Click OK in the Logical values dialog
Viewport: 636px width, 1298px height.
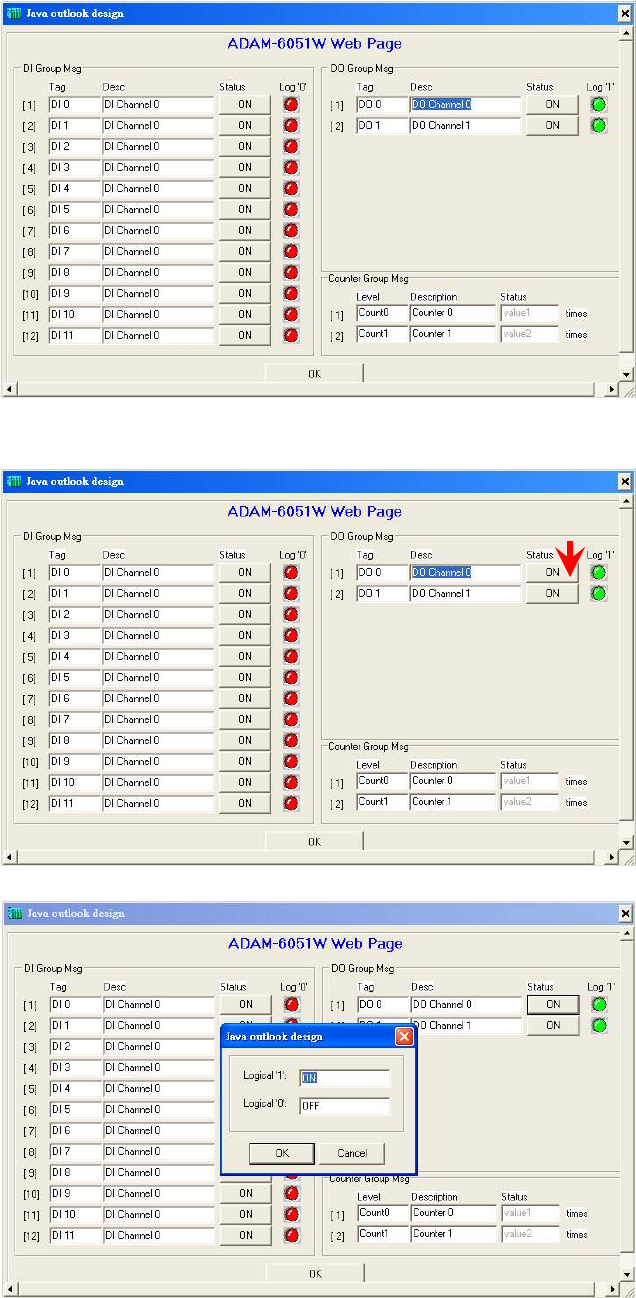[x=282, y=1153]
